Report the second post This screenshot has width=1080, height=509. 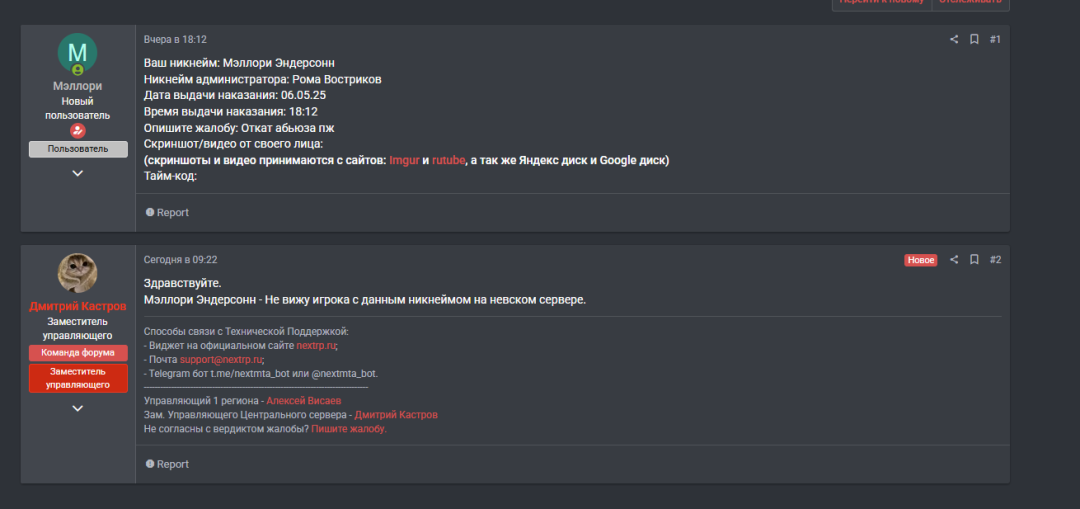pos(167,464)
